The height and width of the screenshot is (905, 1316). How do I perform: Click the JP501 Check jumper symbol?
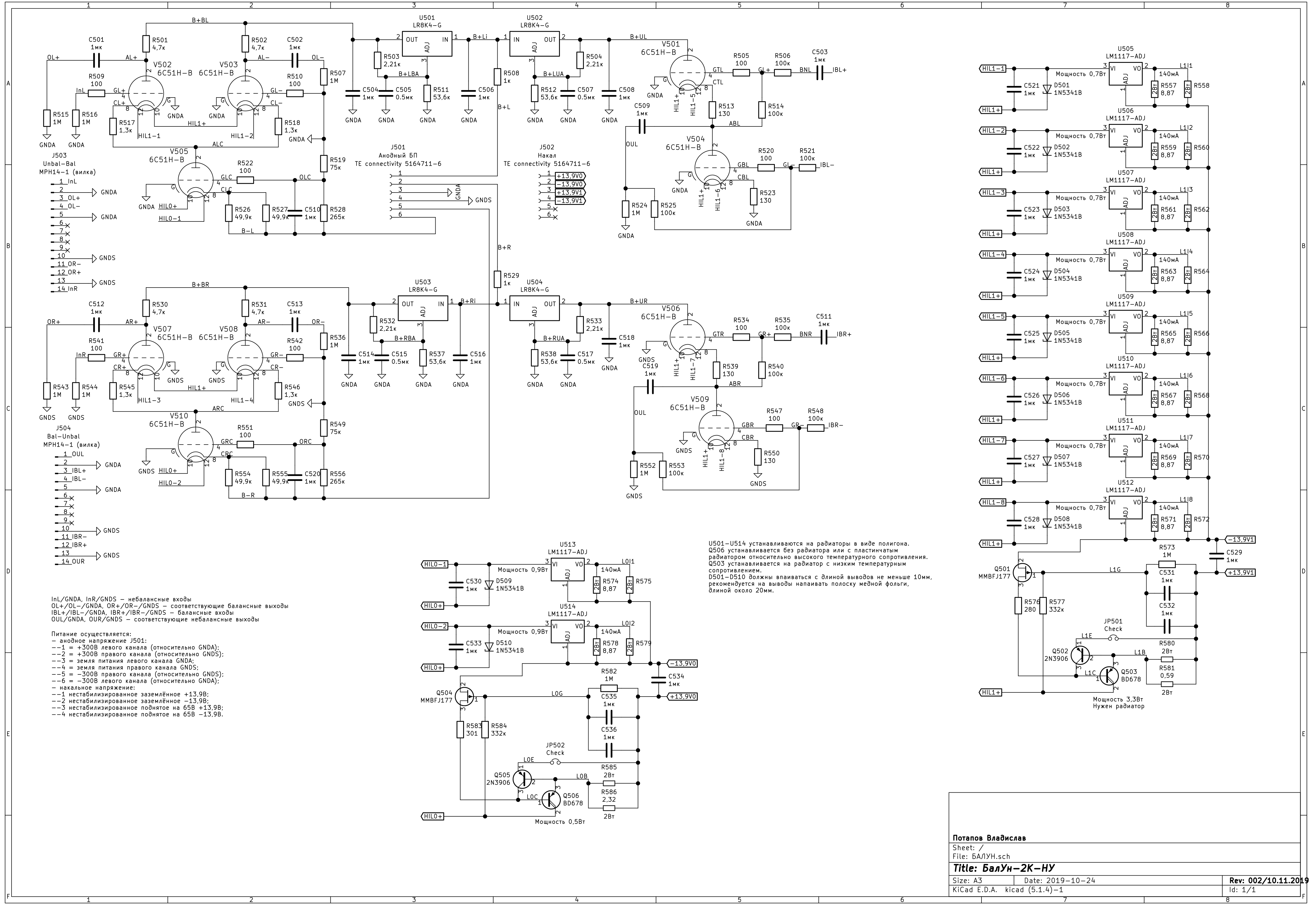pyautogui.click(x=1113, y=638)
